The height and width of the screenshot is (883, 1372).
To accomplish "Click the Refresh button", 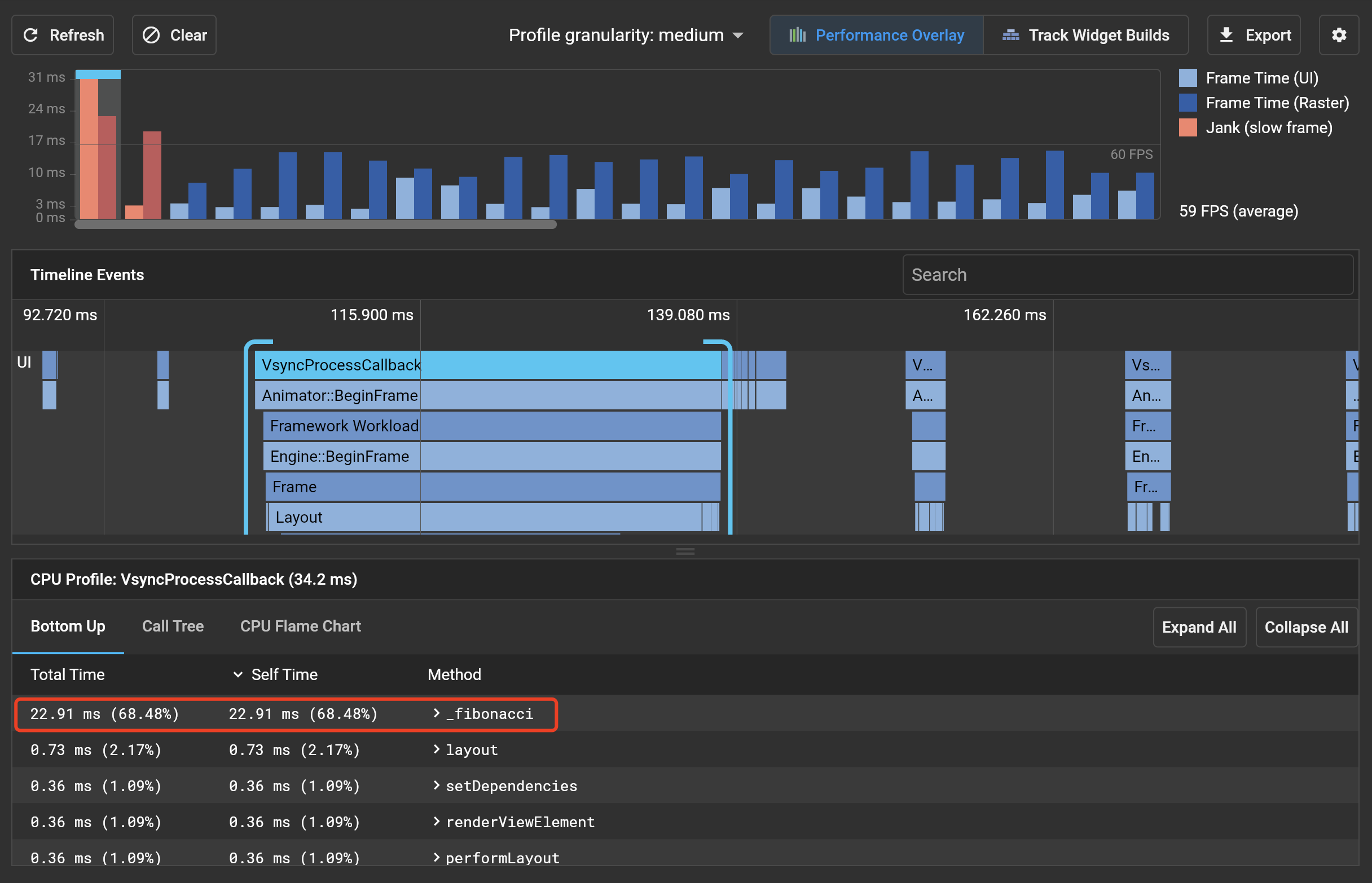I will (x=63, y=35).
